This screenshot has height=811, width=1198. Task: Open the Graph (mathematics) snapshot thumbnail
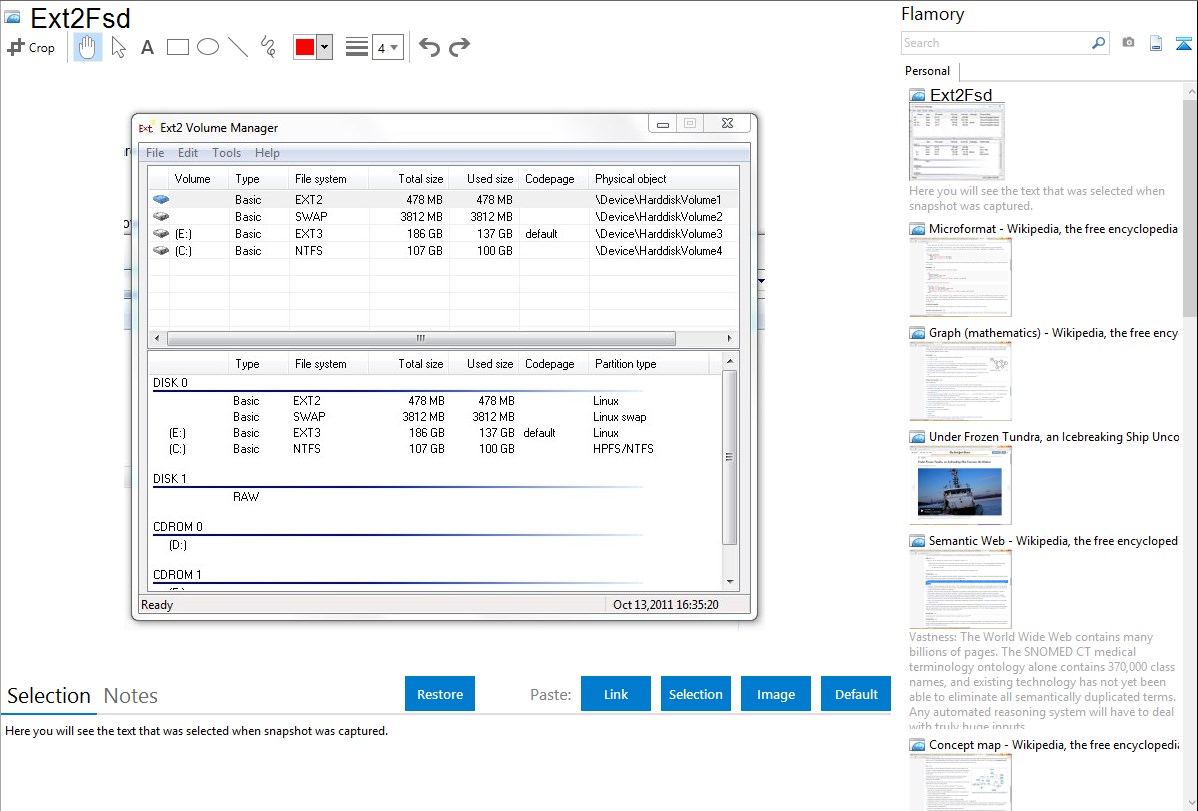(x=960, y=381)
